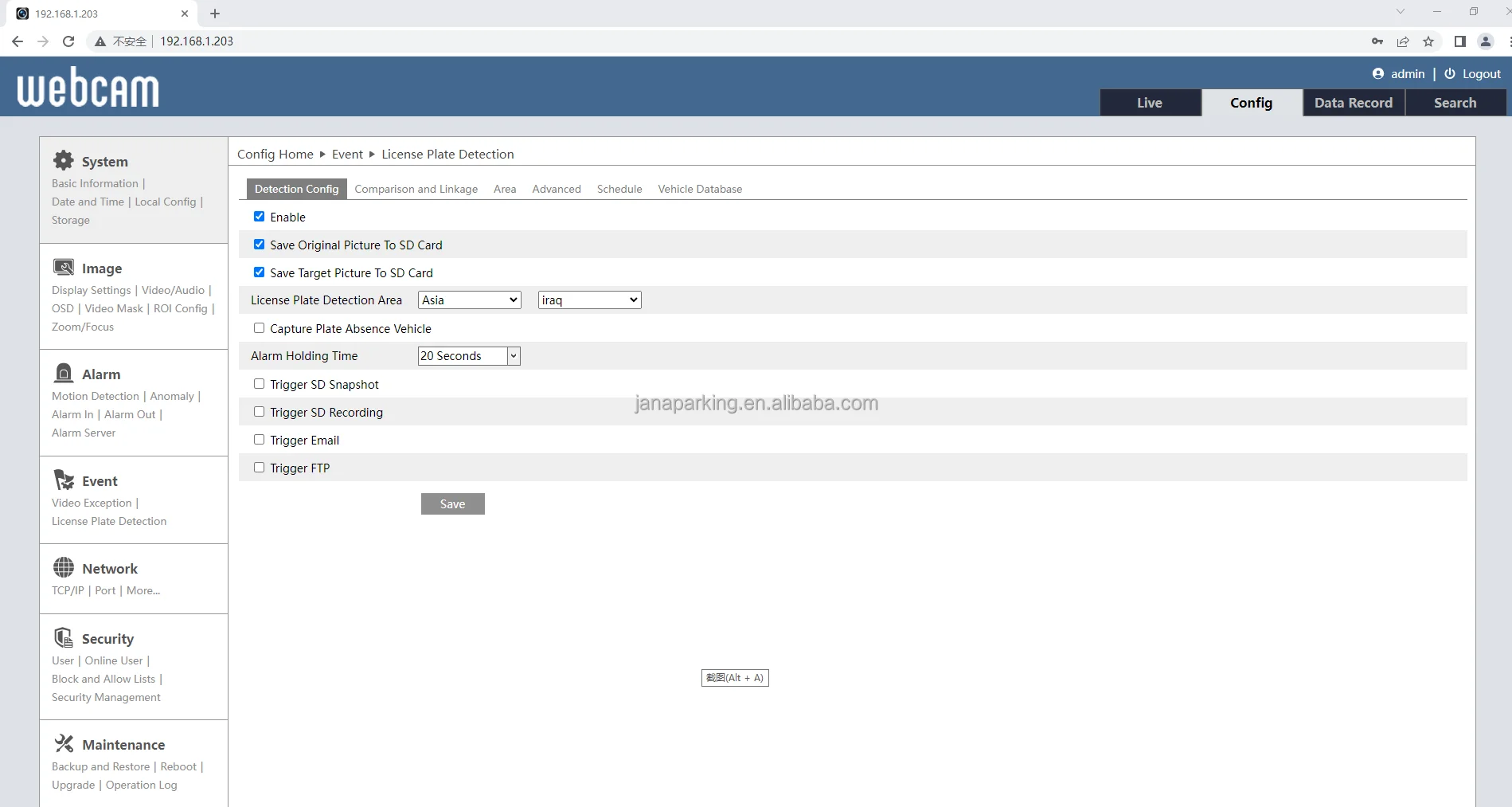Click the Alarm bell icon
The height and width of the screenshot is (807, 1512).
point(64,373)
